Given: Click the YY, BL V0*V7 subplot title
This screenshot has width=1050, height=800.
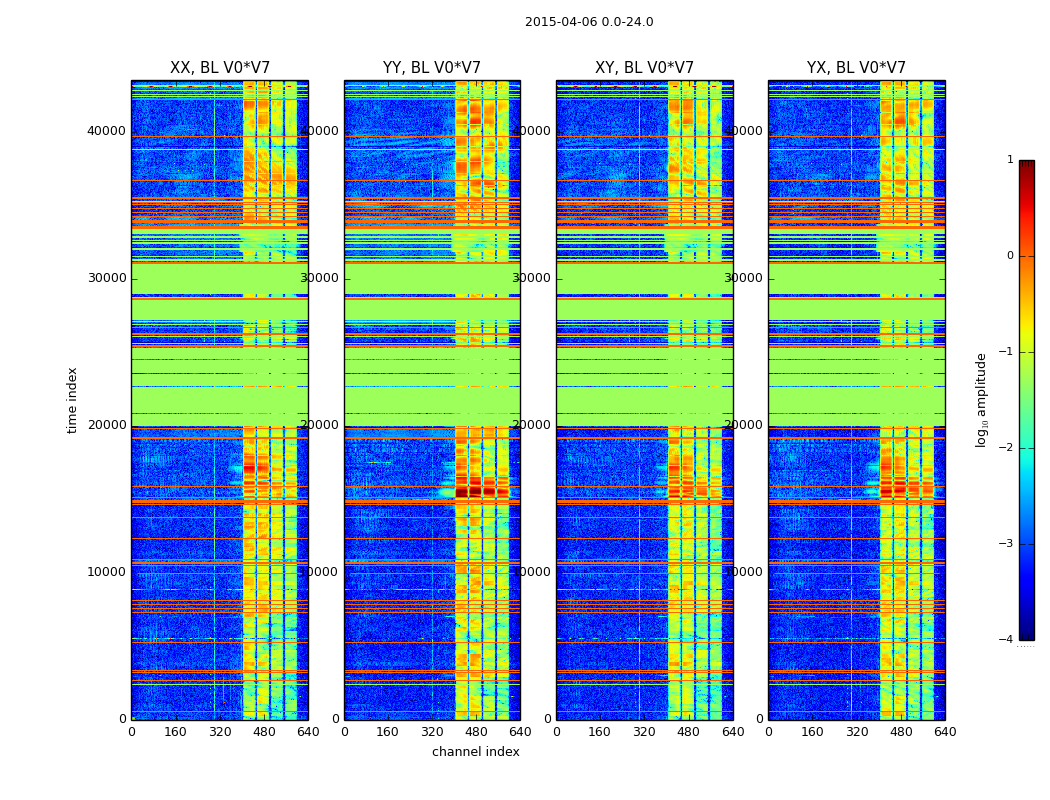Looking at the screenshot, I should (432, 68).
